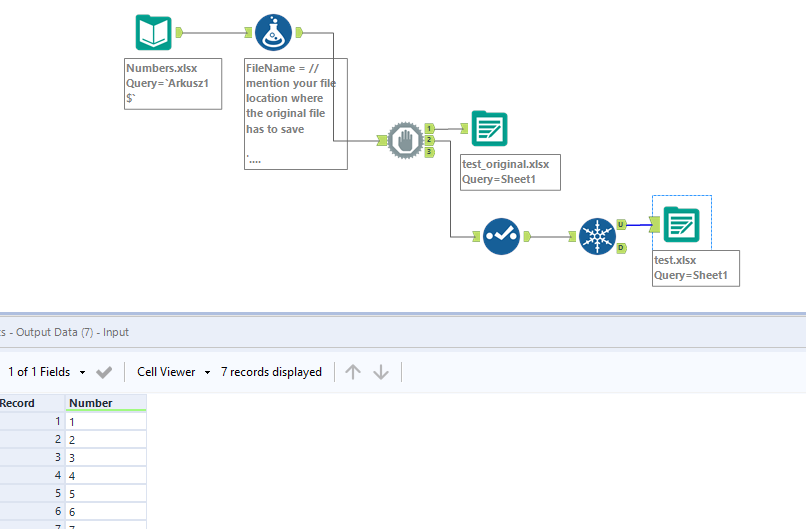The width and height of the screenshot is (806, 529).
Task: Click the Formula tool output anchor
Action: pyautogui.click(x=299, y=32)
